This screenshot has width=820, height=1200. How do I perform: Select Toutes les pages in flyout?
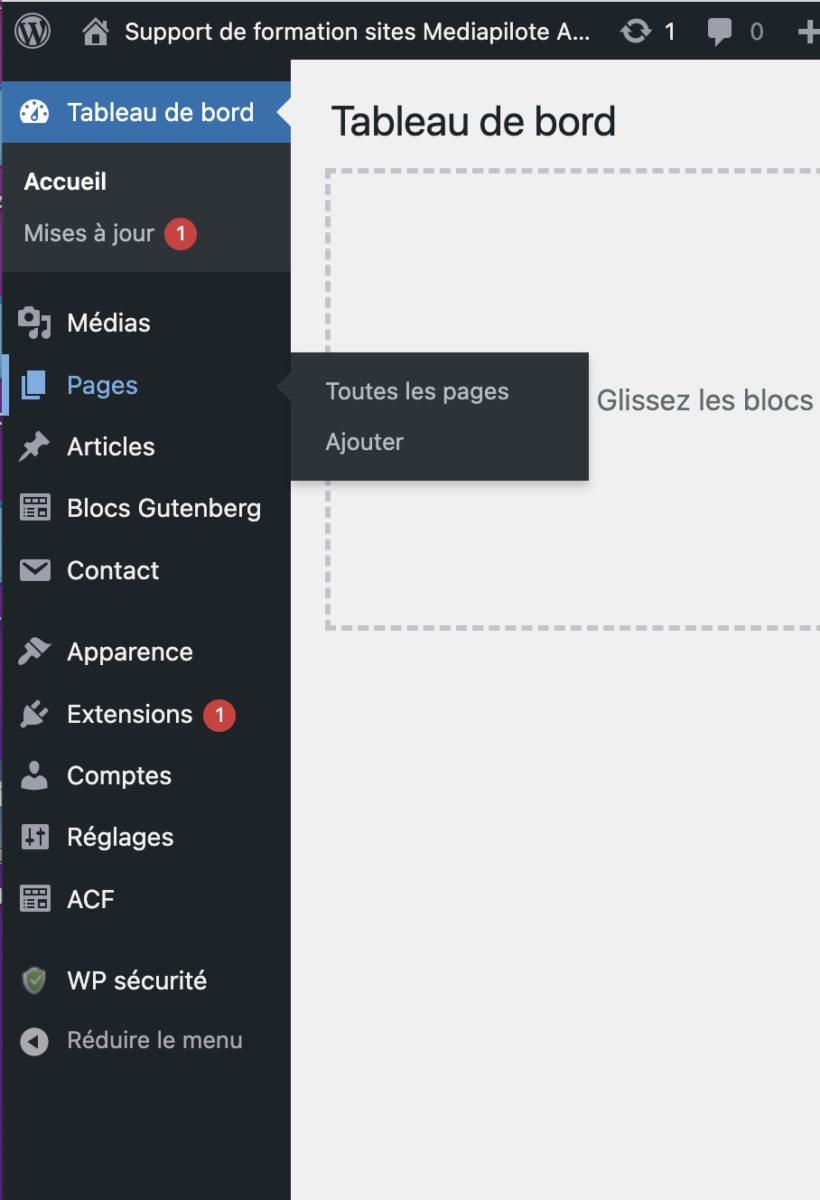point(417,392)
